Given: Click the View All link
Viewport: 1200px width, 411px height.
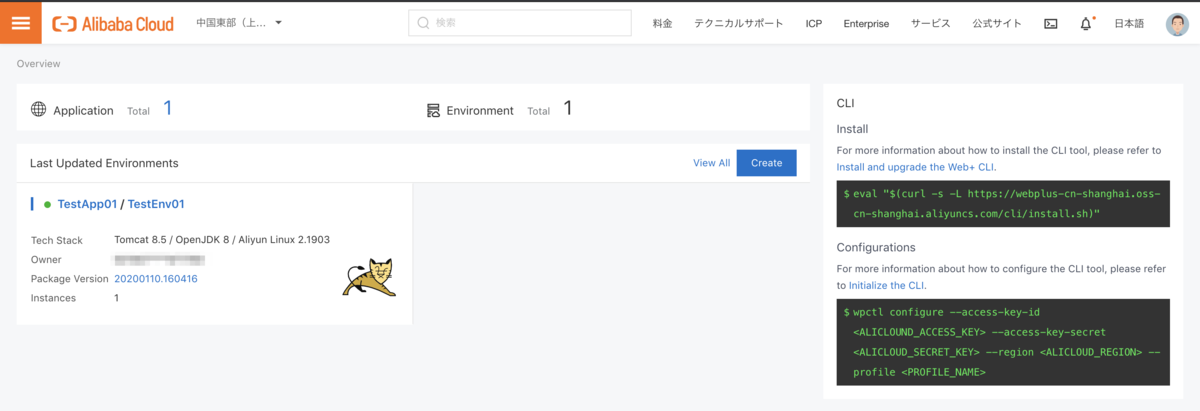Looking at the screenshot, I should coord(711,163).
